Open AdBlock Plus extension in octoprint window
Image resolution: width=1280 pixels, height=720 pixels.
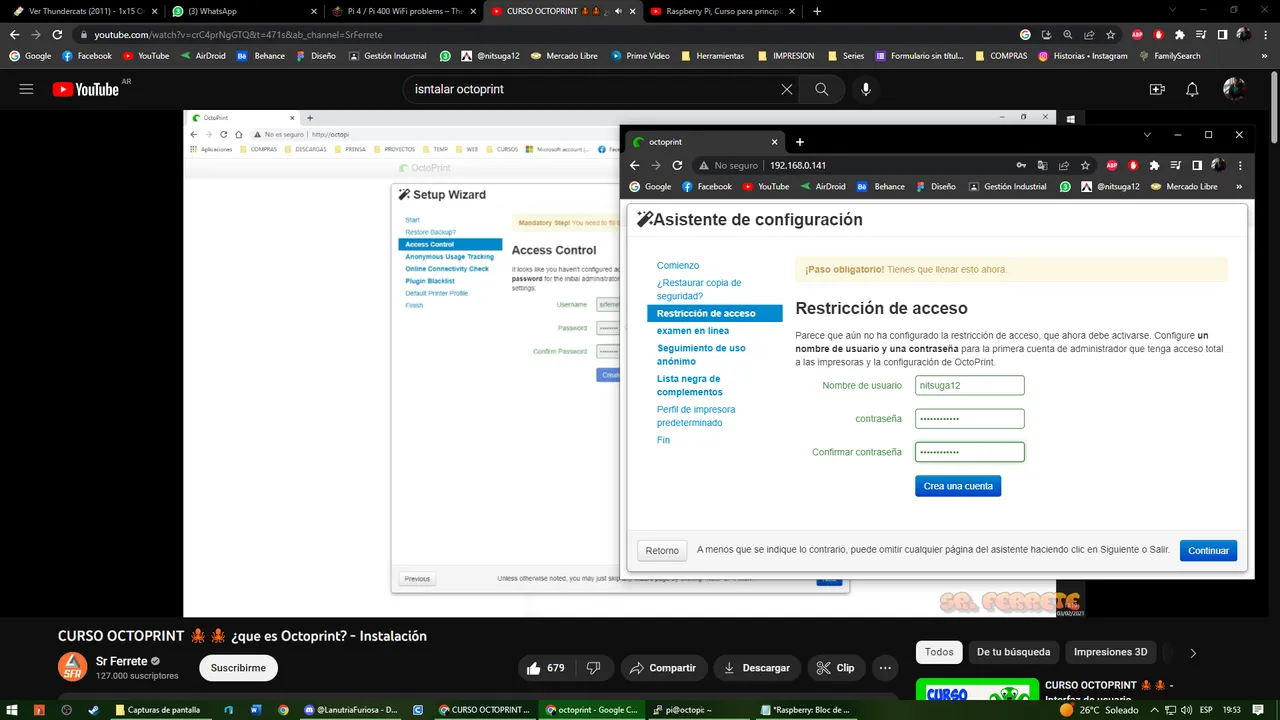point(1112,165)
